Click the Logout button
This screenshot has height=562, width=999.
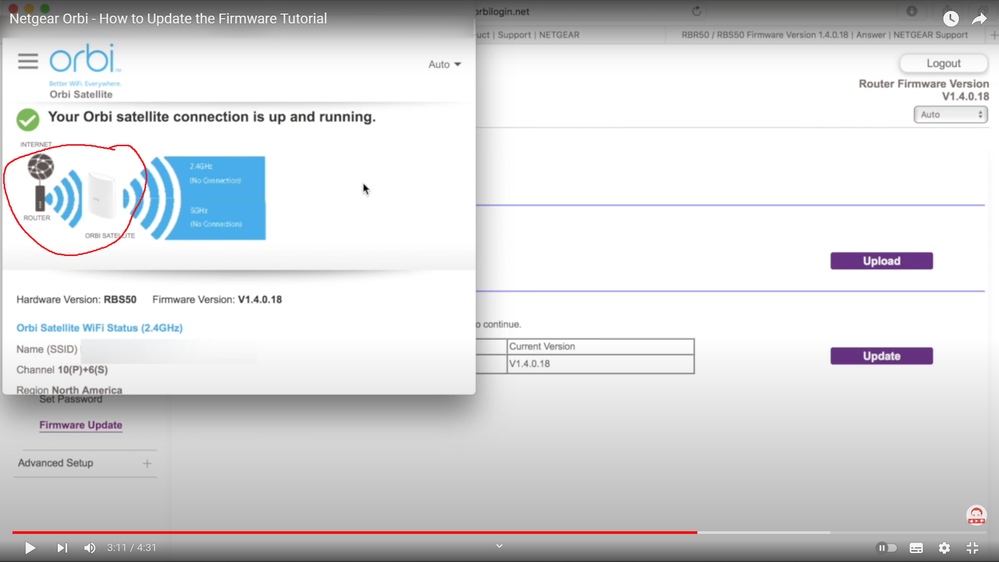(943, 64)
